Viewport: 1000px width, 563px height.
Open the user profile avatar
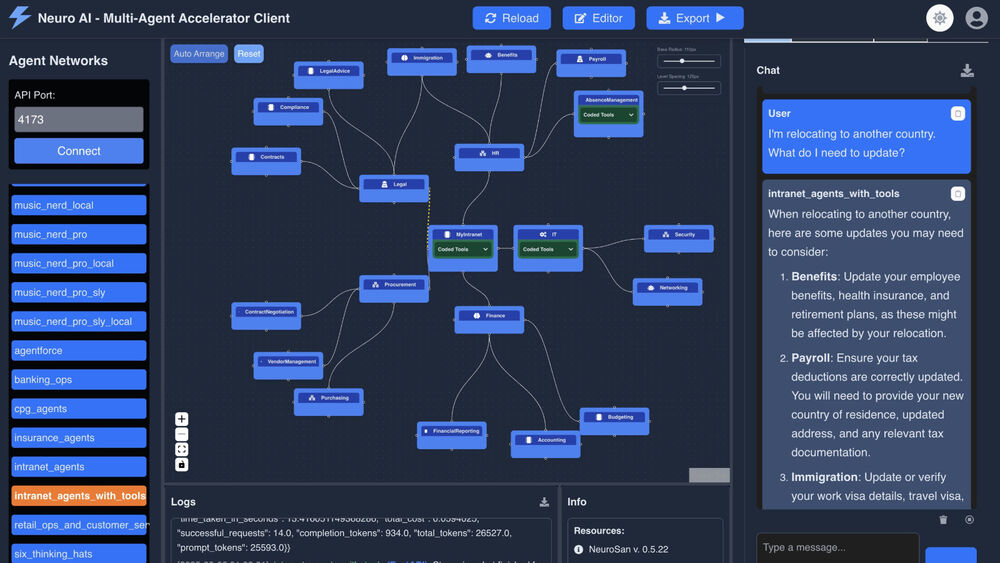click(x=976, y=18)
